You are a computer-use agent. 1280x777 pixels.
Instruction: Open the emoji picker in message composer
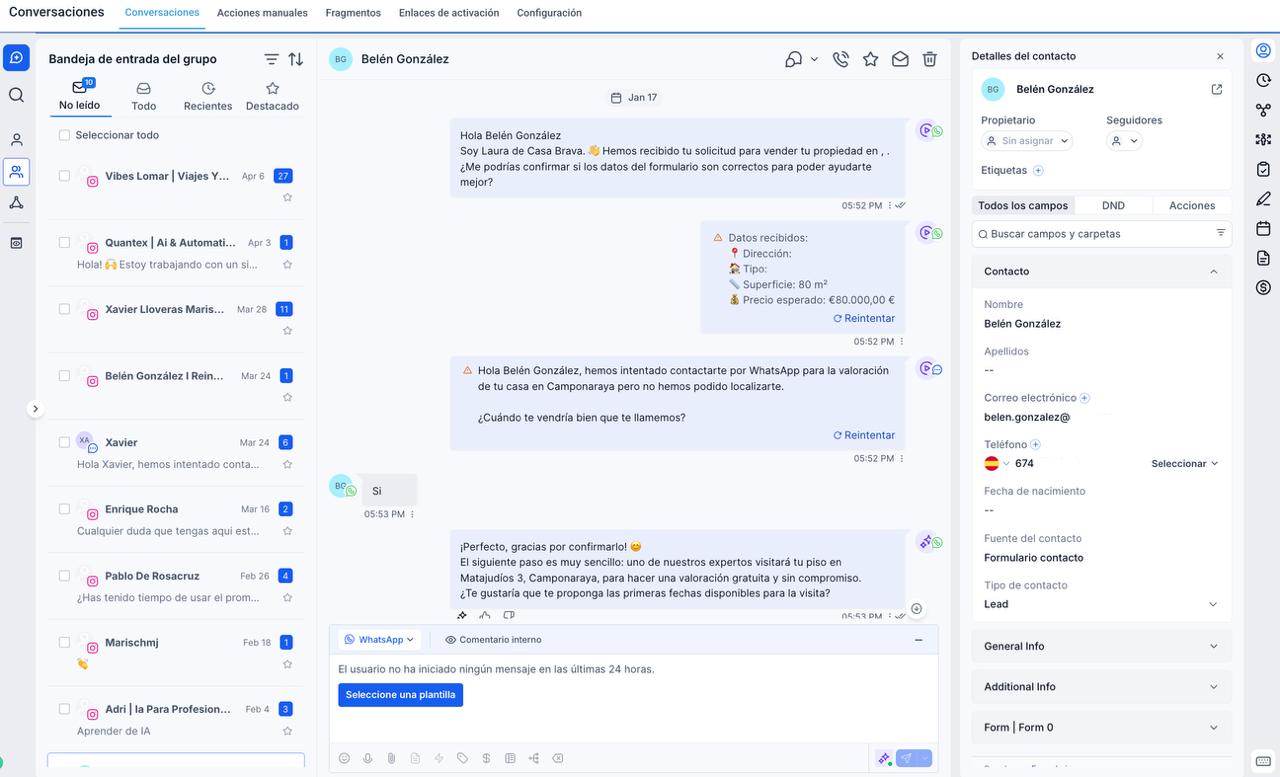344,758
